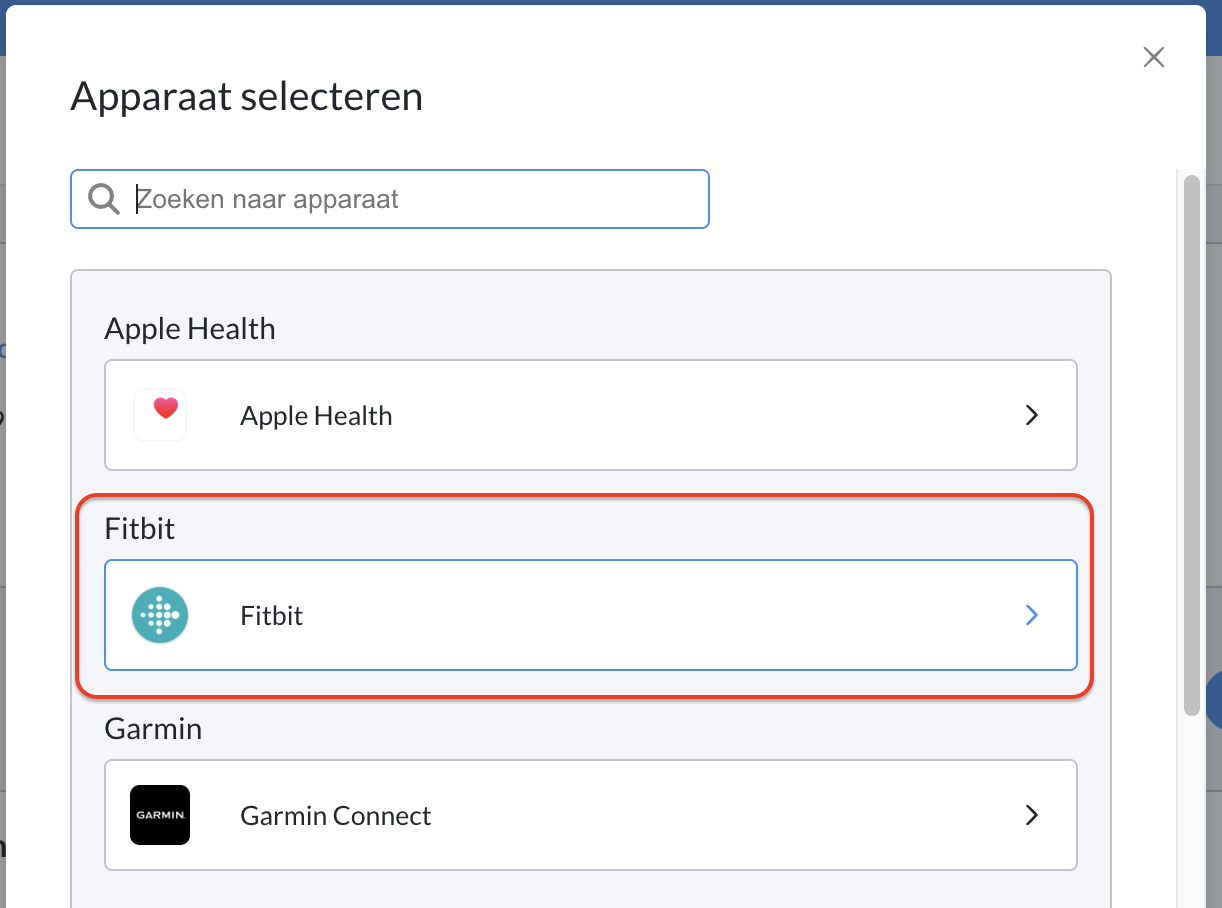This screenshot has width=1222, height=908.
Task: Click the Apparaat selecteren dialog title
Action: pyautogui.click(x=246, y=98)
